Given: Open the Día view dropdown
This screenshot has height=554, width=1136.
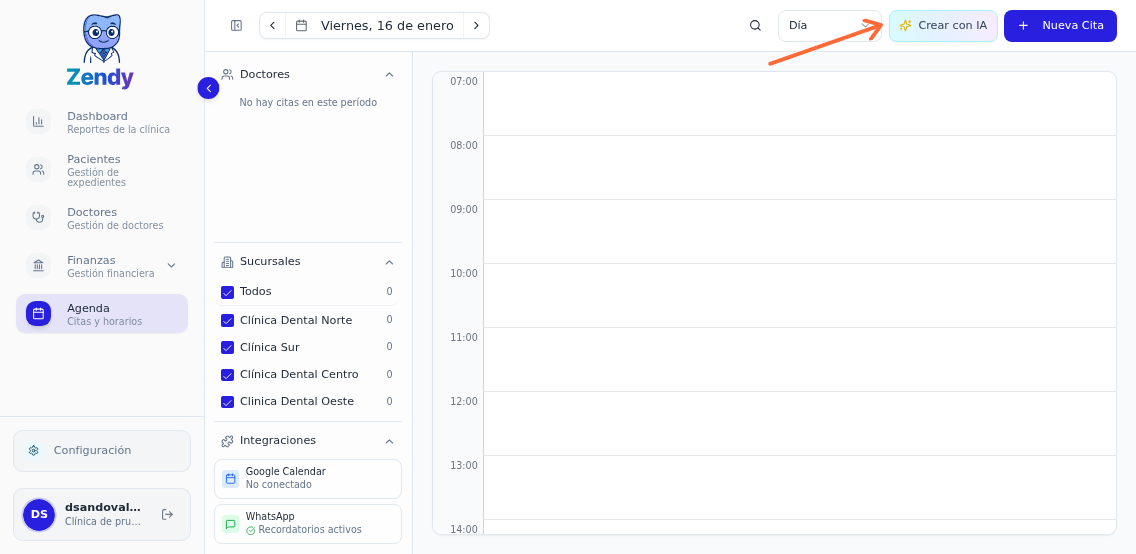Looking at the screenshot, I should 829,26.
